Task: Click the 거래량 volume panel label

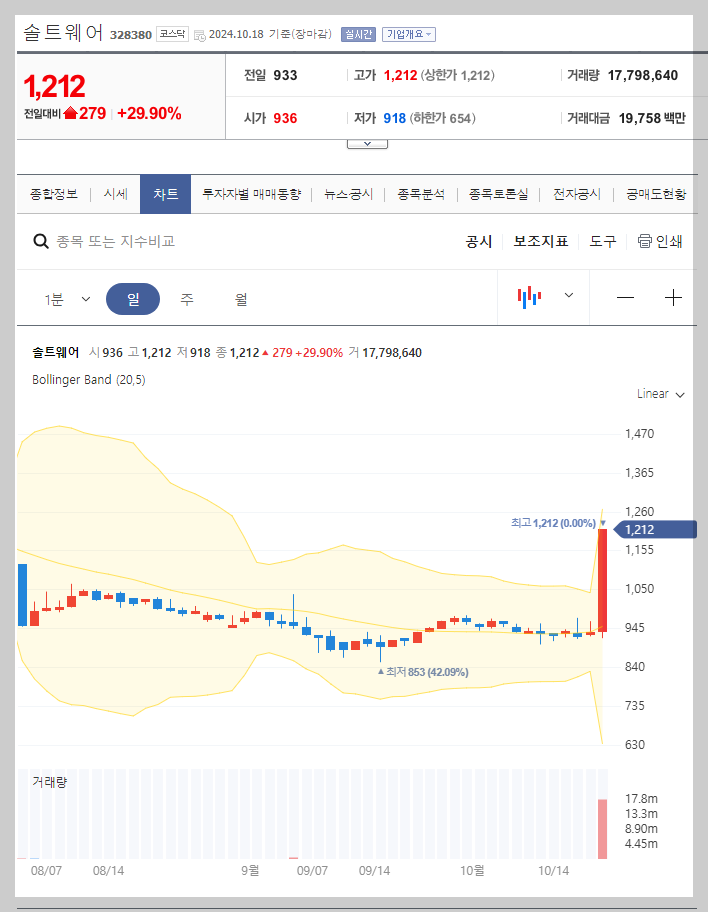Action: [x=49, y=782]
